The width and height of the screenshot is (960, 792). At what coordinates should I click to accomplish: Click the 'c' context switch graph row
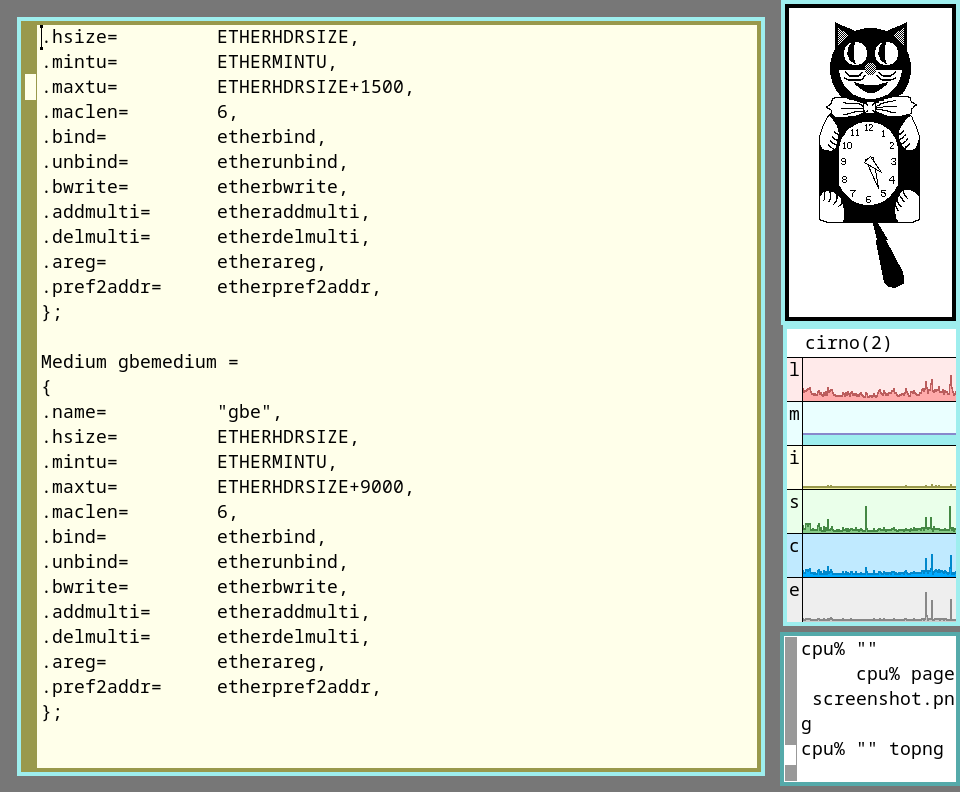878,555
